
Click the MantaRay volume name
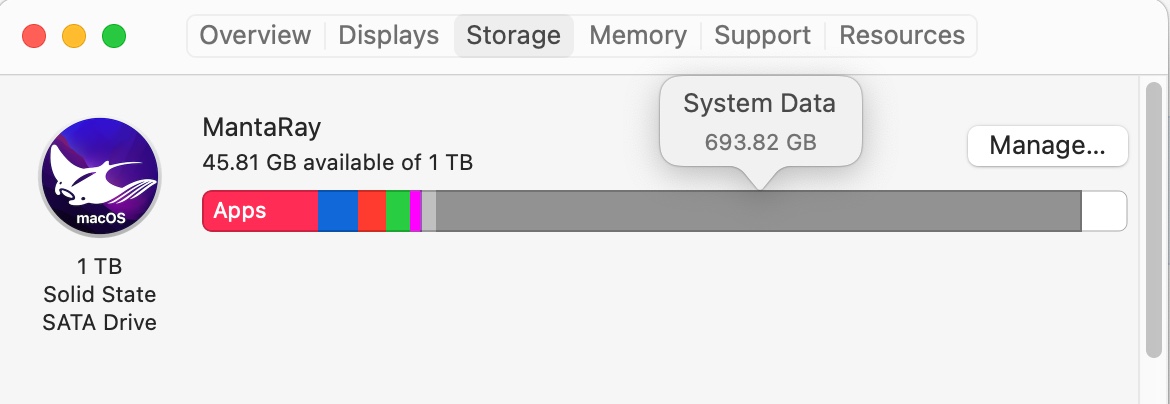(261, 127)
